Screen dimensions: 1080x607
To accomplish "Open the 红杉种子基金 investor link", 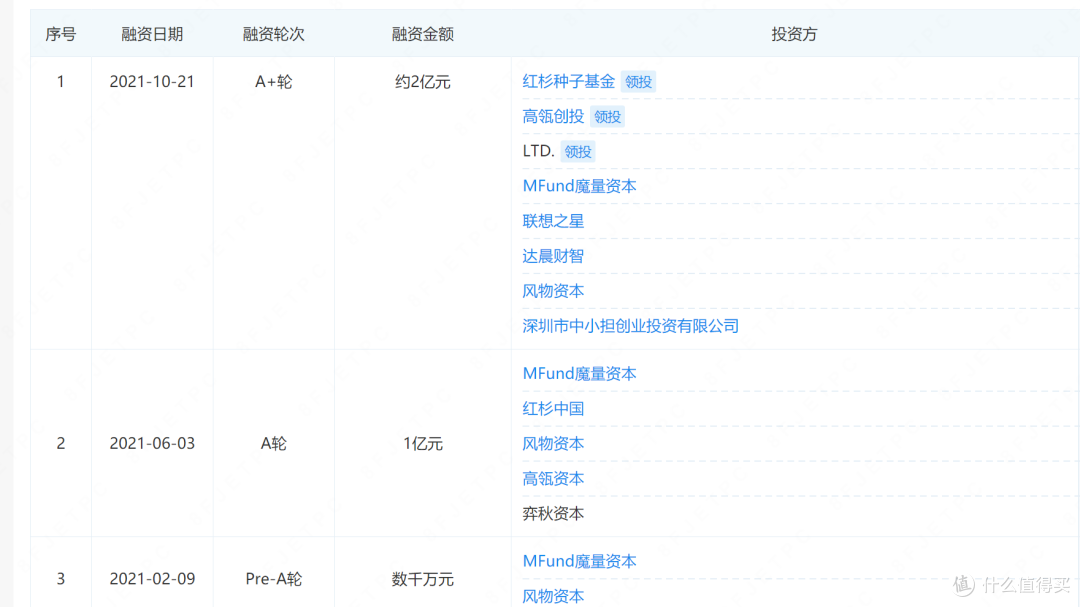I will (568, 81).
